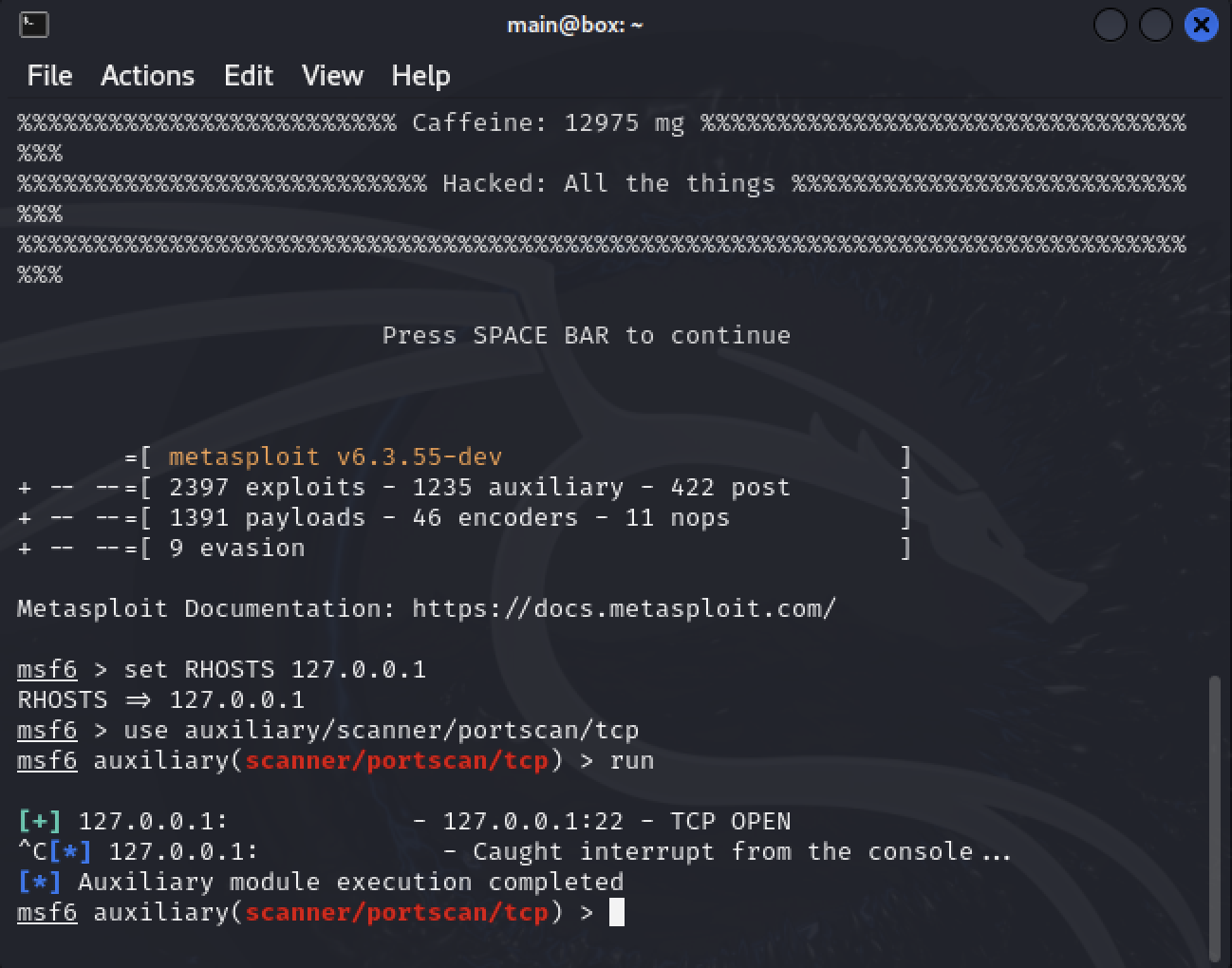Click the main@box window title text
1232x968 pixels.
574,25
